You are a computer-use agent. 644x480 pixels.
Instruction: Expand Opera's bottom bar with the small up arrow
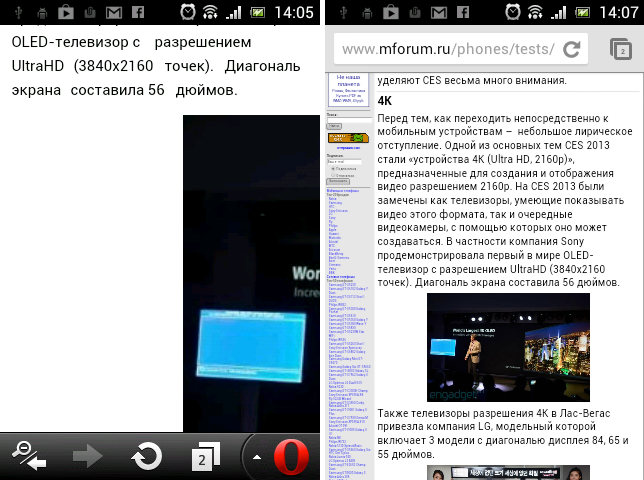pyautogui.click(x=257, y=457)
